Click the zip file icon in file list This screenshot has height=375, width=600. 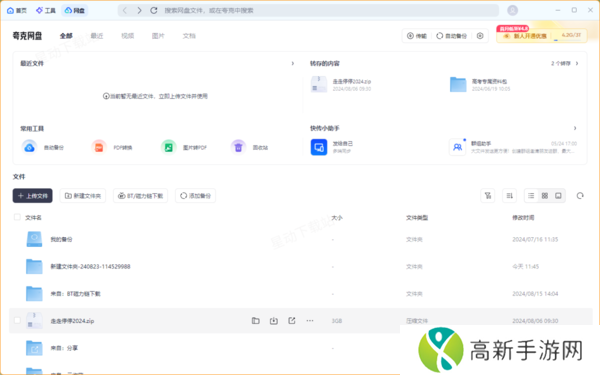[34, 321]
